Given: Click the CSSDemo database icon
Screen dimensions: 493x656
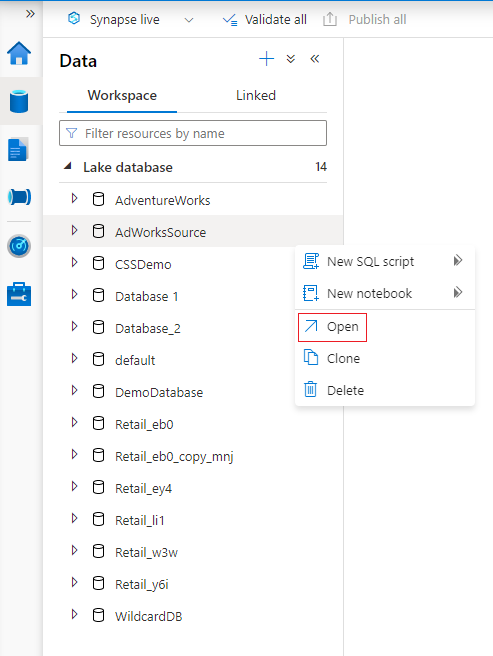Looking at the screenshot, I should (98, 263).
